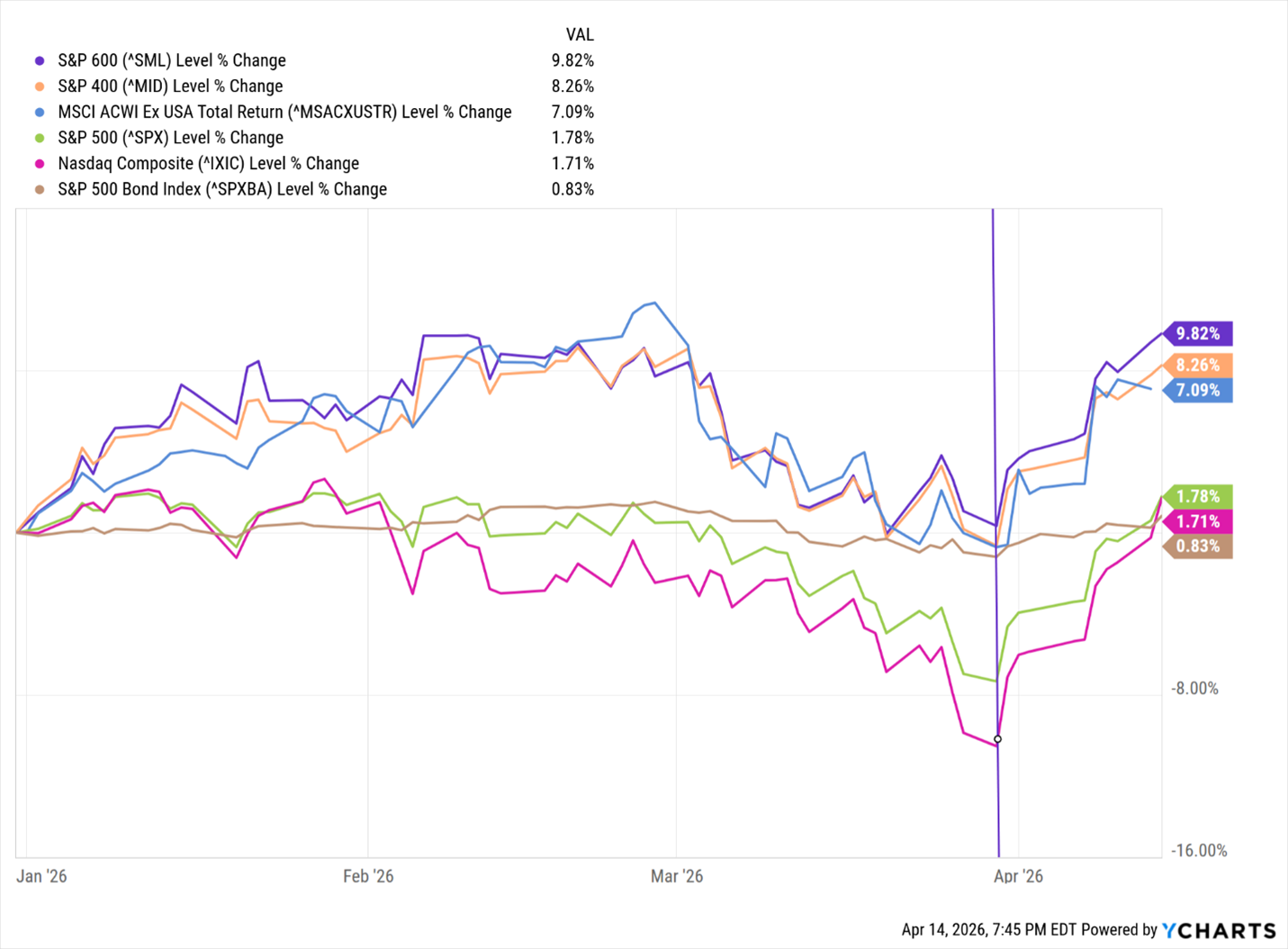Select the Nasdaq Composite (^IXIC) legend label

click(x=208, y=164)
